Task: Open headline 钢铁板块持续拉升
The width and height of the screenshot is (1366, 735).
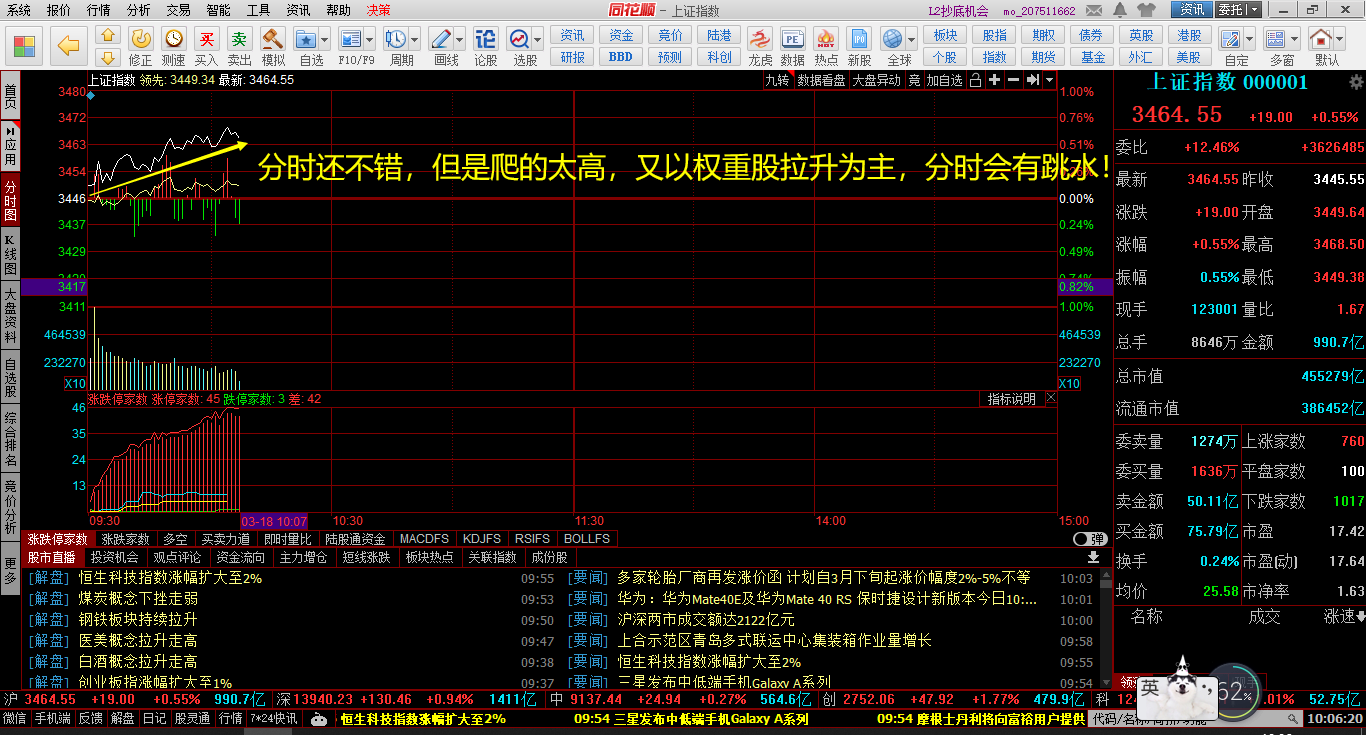Action: click(x=138, y=620)
